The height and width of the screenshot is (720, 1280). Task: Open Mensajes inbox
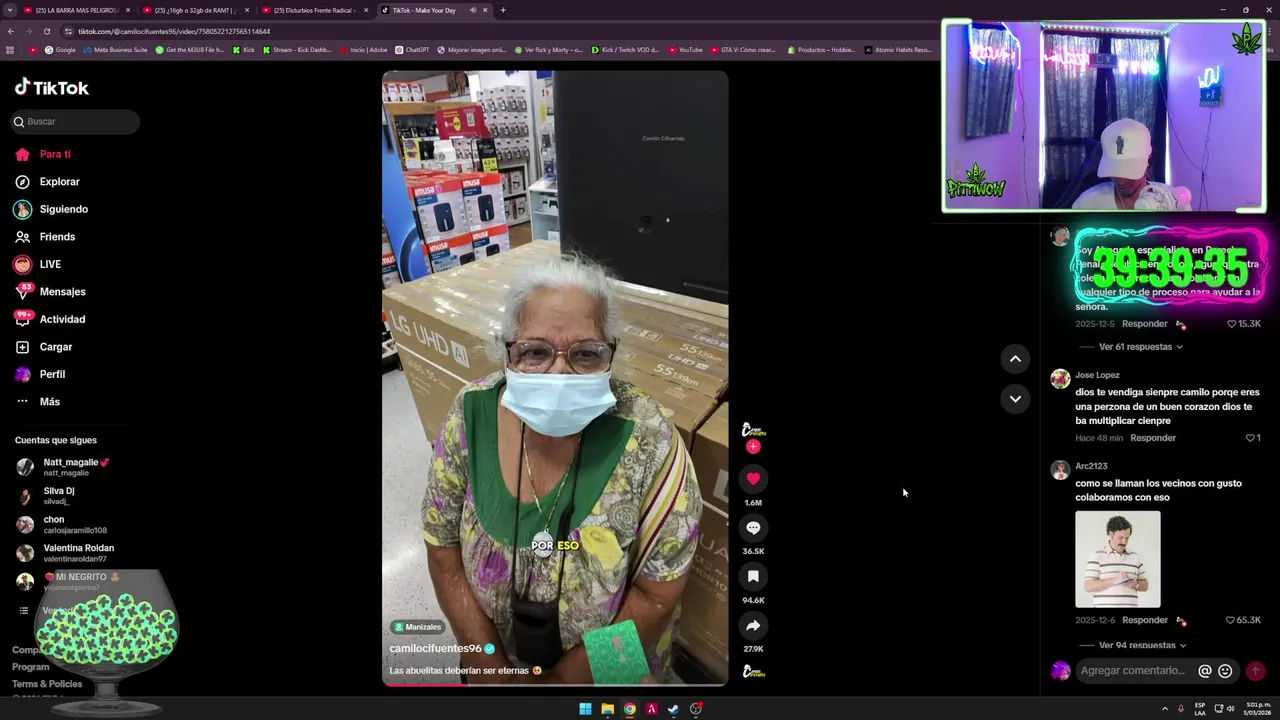pyautogui.click(x=50, y=292)
